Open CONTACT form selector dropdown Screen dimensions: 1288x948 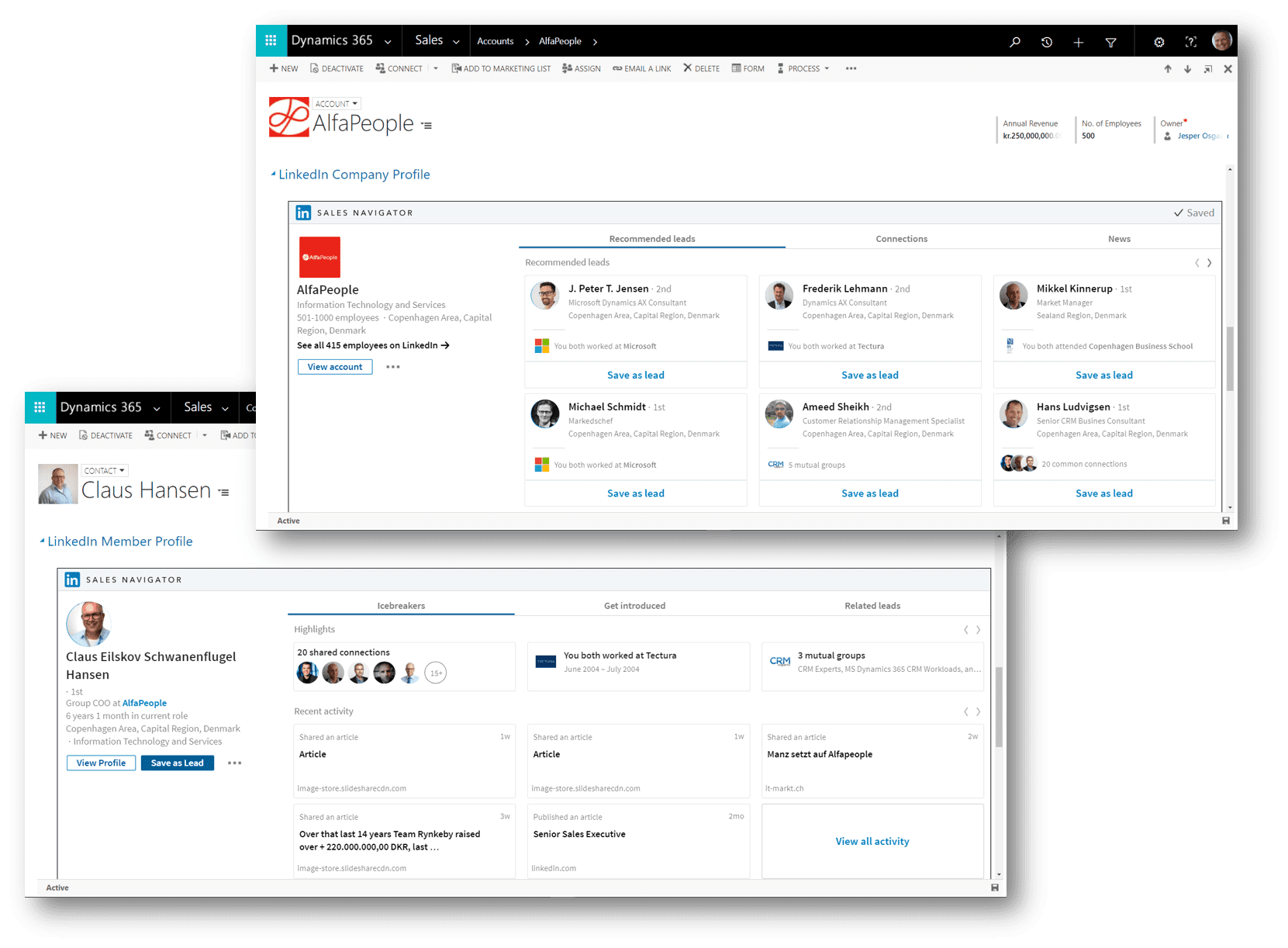(105, 470)
